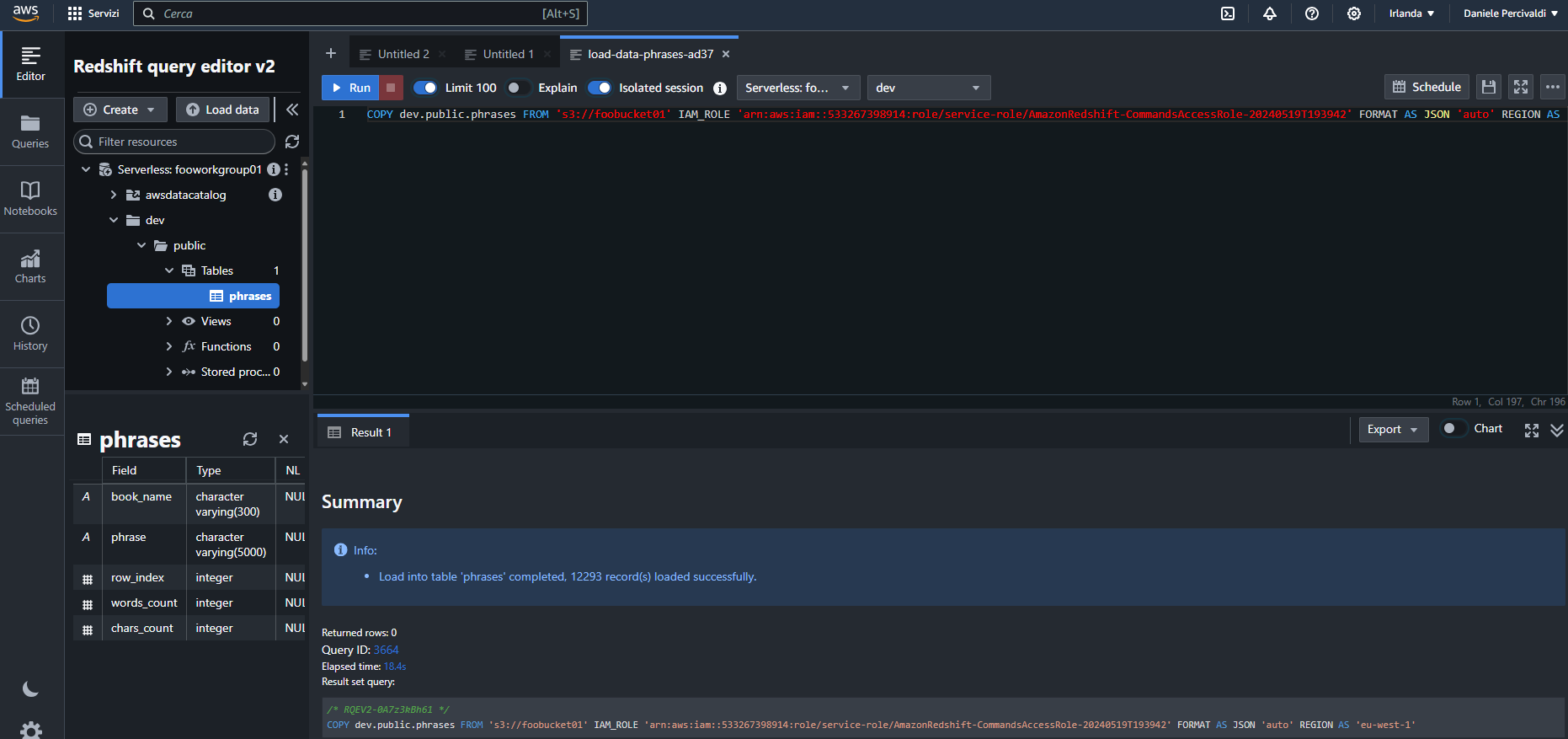Close the load-data-phrases-ad37 tab

click(726, 54)
